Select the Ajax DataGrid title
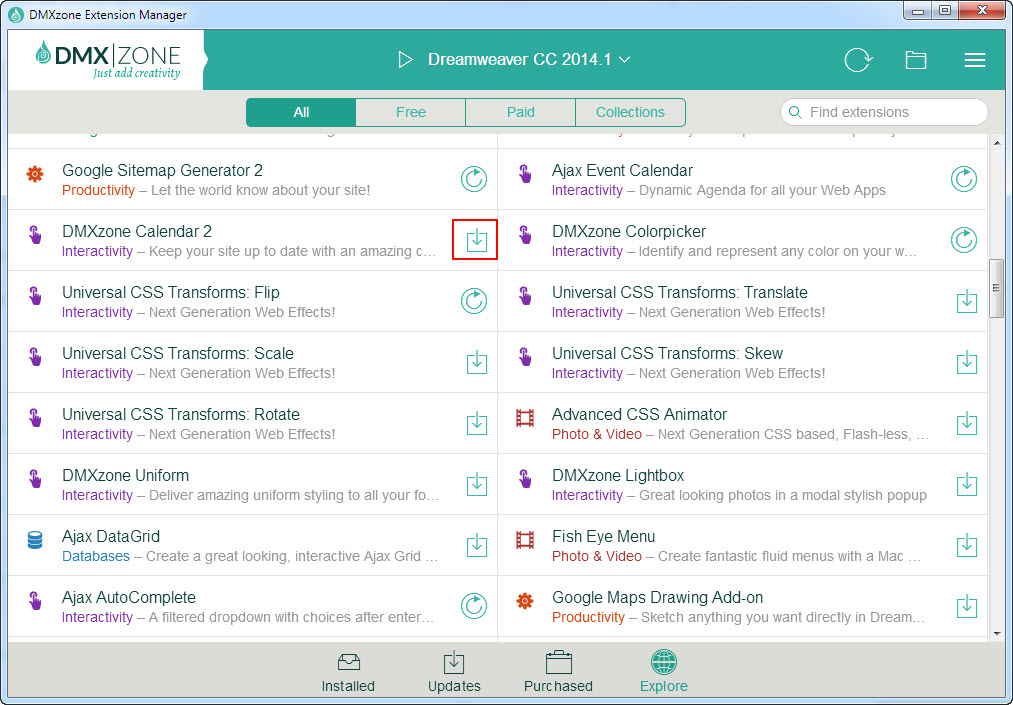1013x705 pixels. (x=110, y=536)
